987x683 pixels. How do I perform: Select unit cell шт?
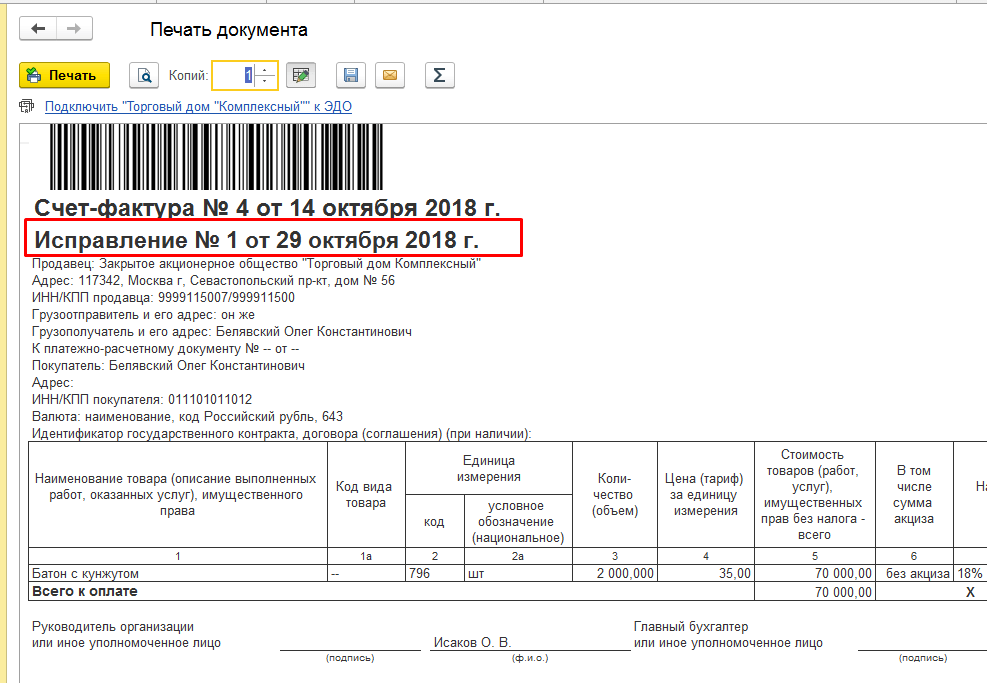point(517,573)
